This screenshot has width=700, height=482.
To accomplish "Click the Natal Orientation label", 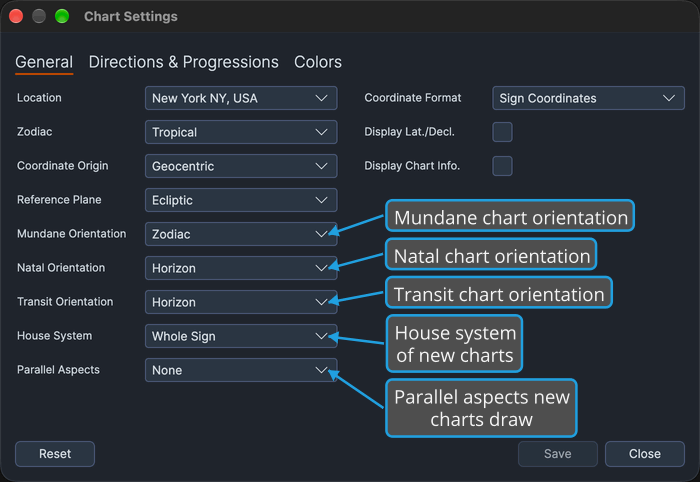I will click(x=61, y=267).
